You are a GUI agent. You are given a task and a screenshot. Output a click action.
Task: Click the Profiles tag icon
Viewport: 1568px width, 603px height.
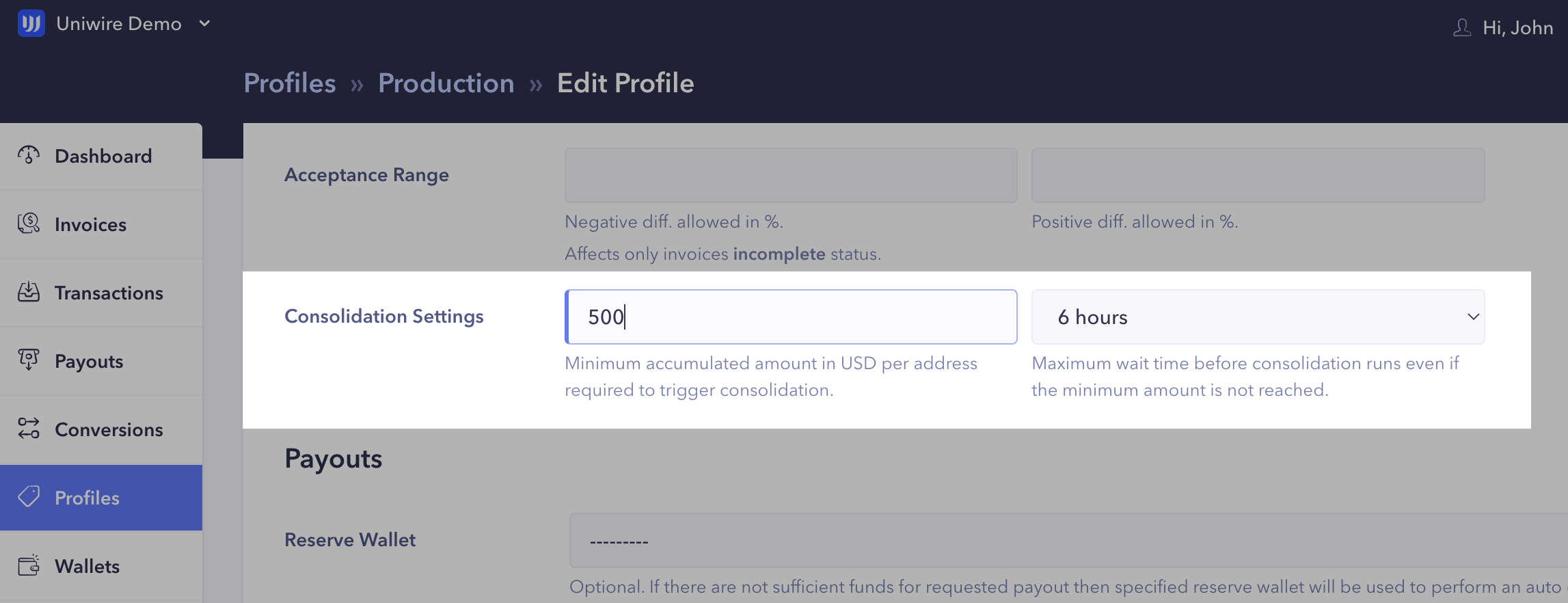(29, 496)
